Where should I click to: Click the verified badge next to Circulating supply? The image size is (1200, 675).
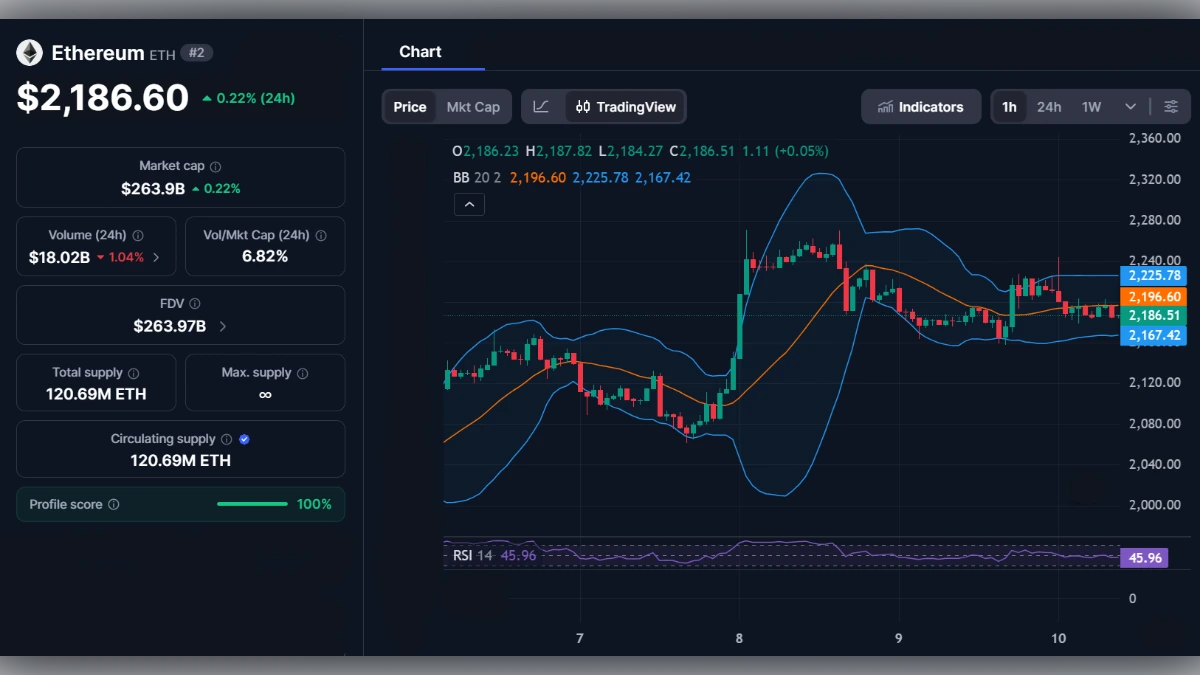point(243,438)
